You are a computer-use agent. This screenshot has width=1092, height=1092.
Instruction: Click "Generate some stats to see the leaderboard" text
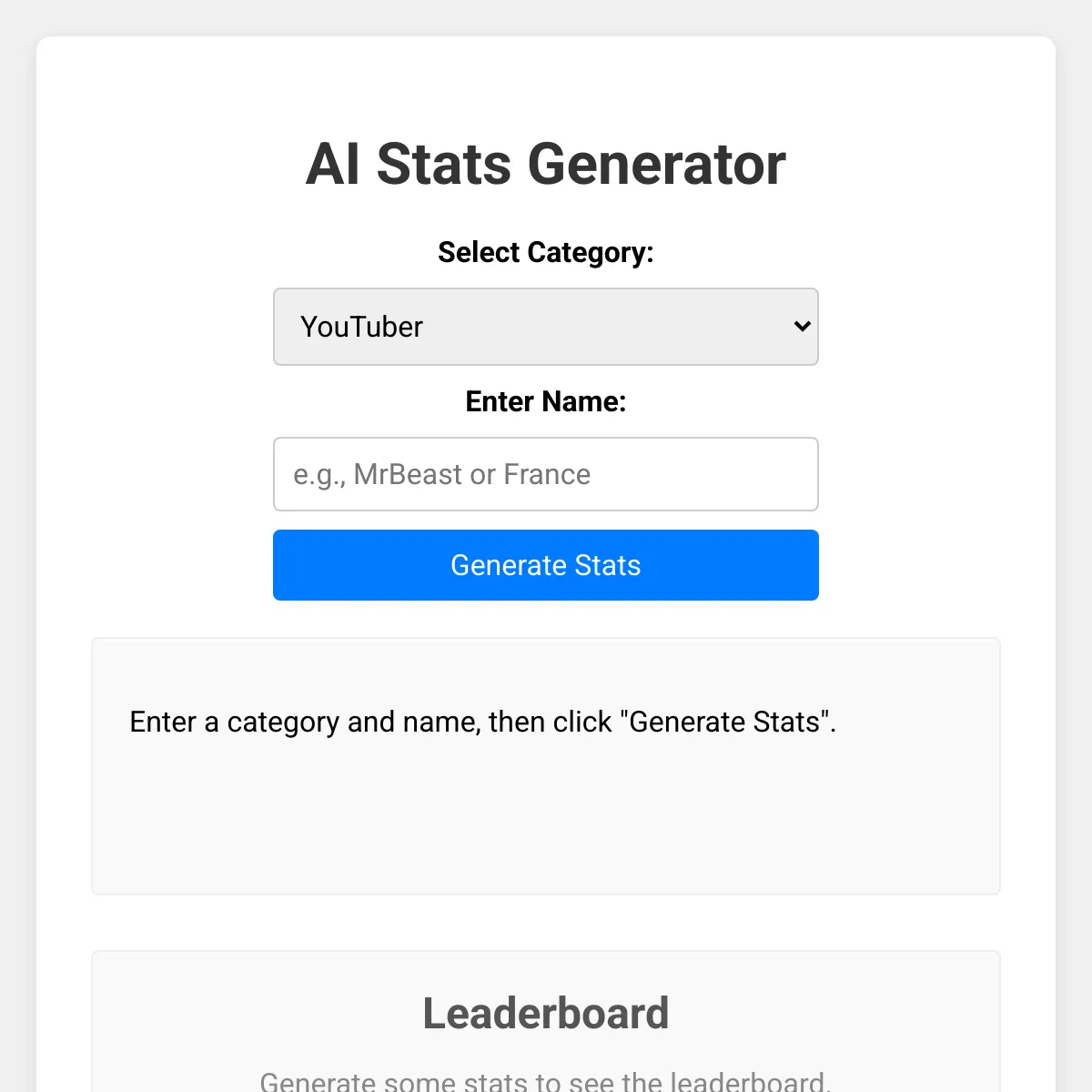pos(546,1081)
